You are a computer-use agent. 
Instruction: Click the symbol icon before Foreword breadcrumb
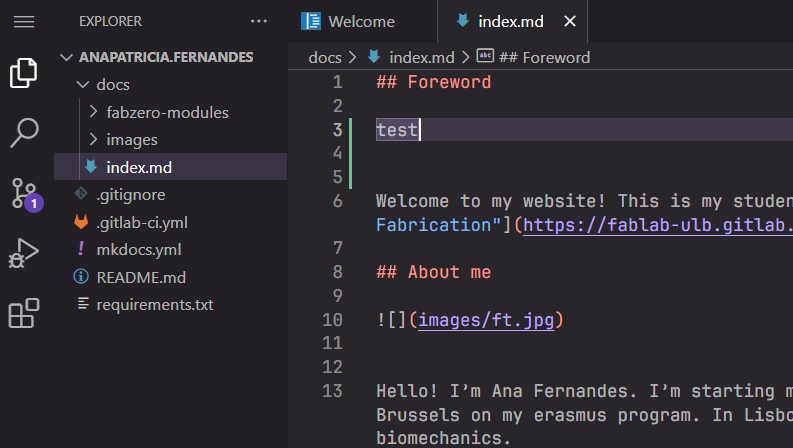pos(485,56)
